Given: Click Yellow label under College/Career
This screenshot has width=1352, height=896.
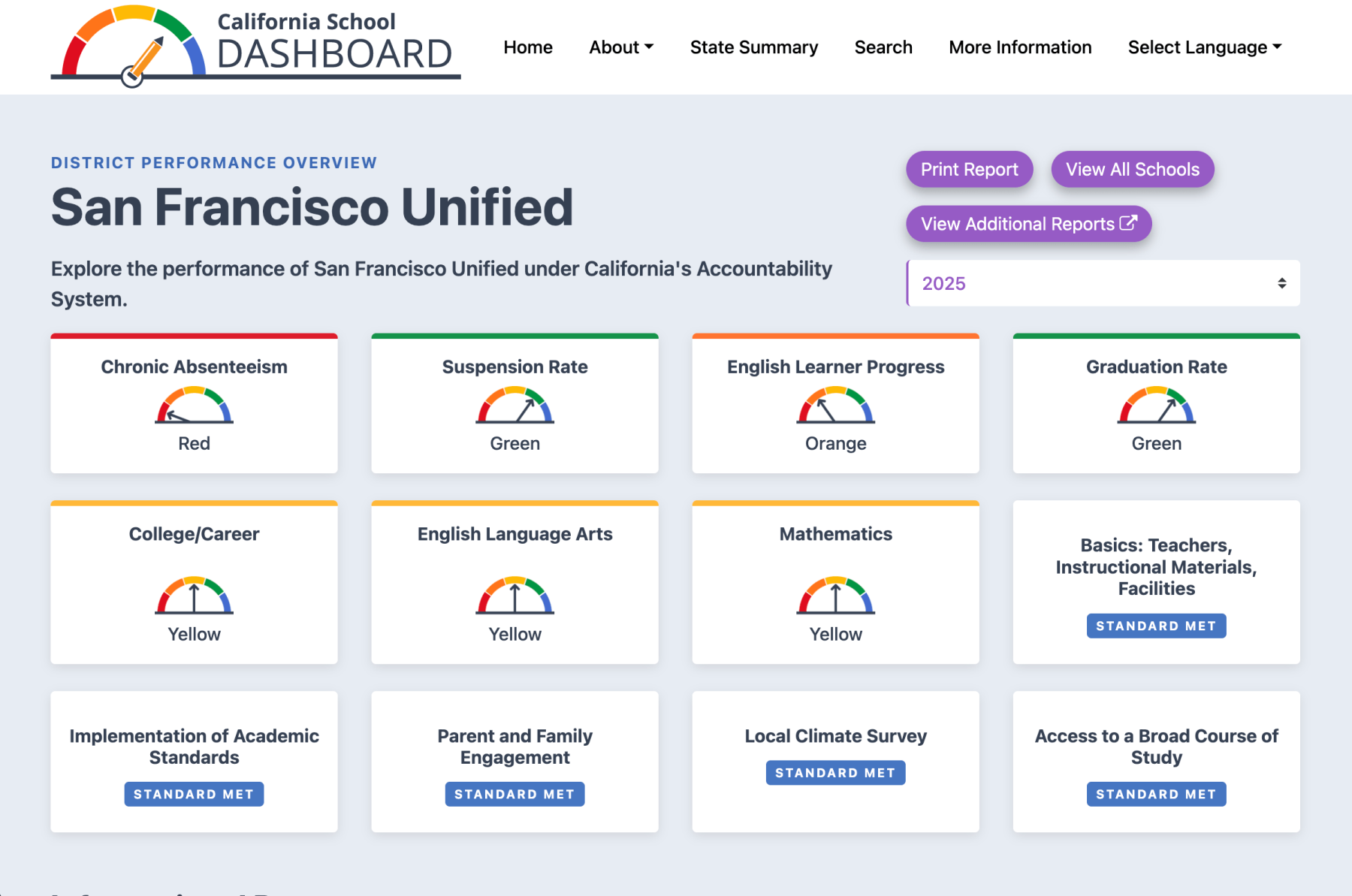Looking at the screenshot, I should point(194,634).
